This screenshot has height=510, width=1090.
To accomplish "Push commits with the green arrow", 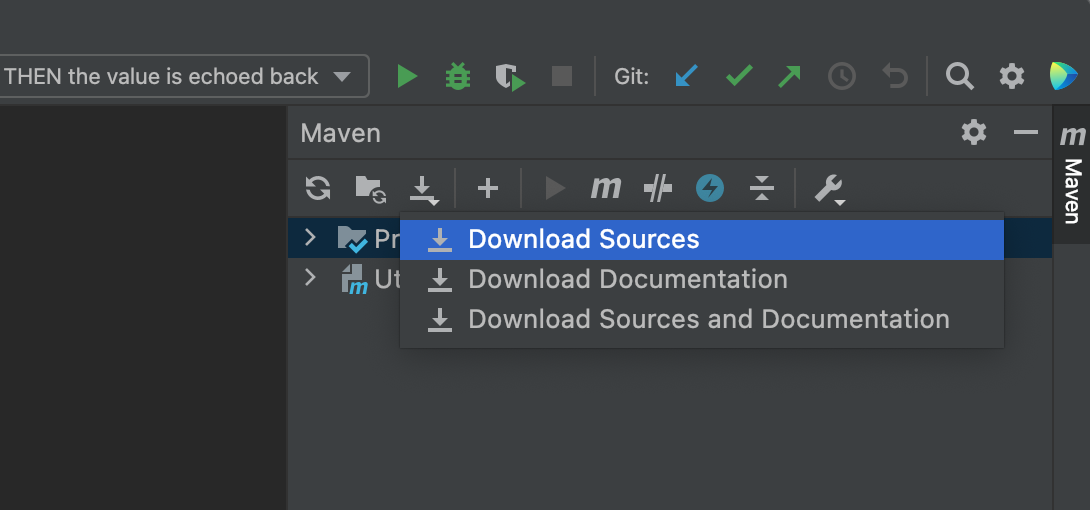I will (790, 76).
